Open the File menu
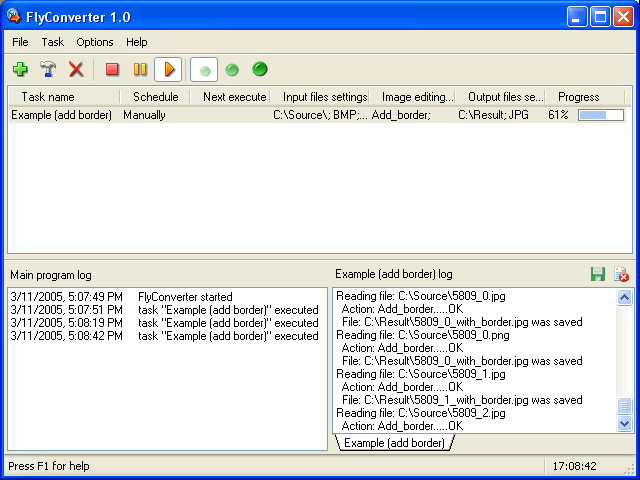The width and height of the screenshot is (640, 480). pos(20,42)
